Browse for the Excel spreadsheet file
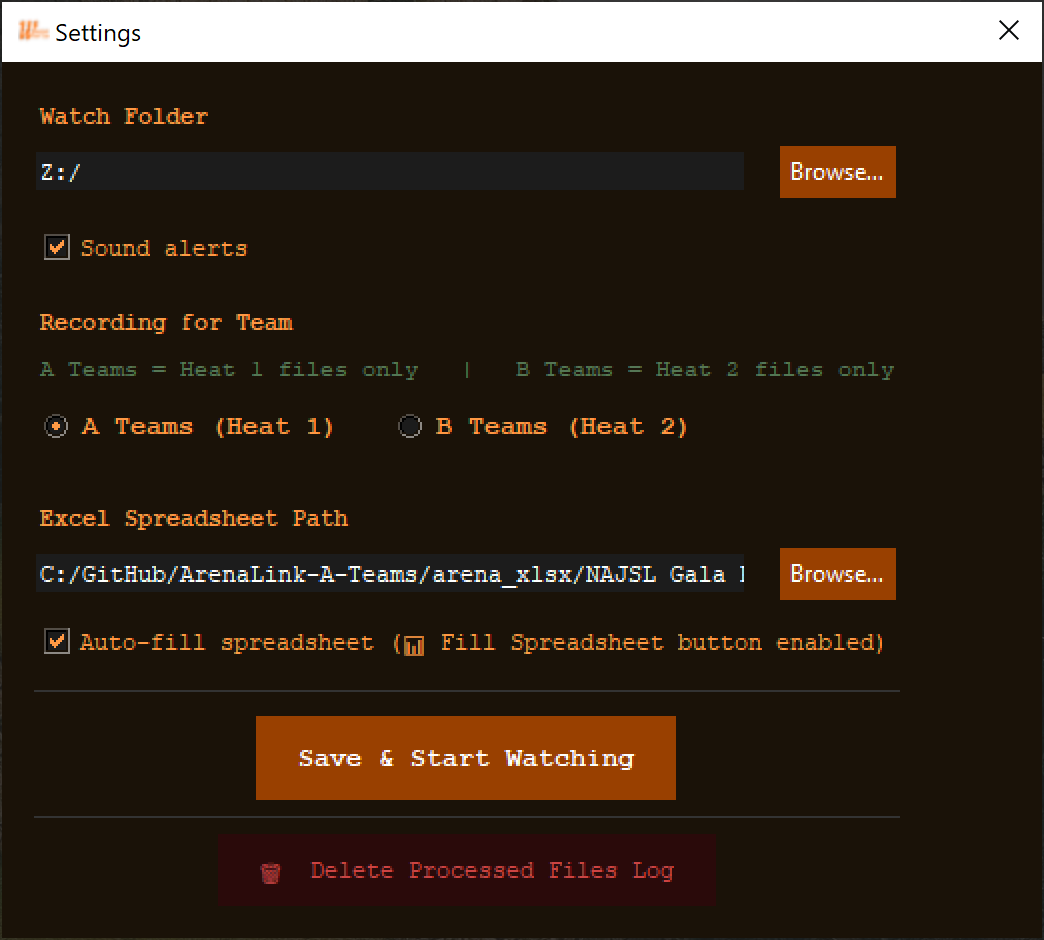The image size is (1044, 940). click(x=838, y=574)
